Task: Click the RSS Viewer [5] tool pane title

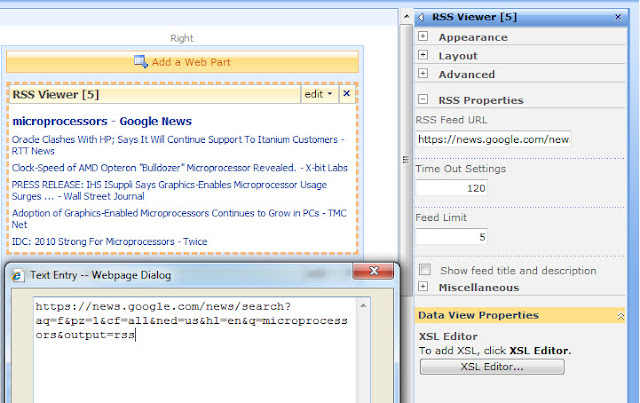Action: point(474,17)
